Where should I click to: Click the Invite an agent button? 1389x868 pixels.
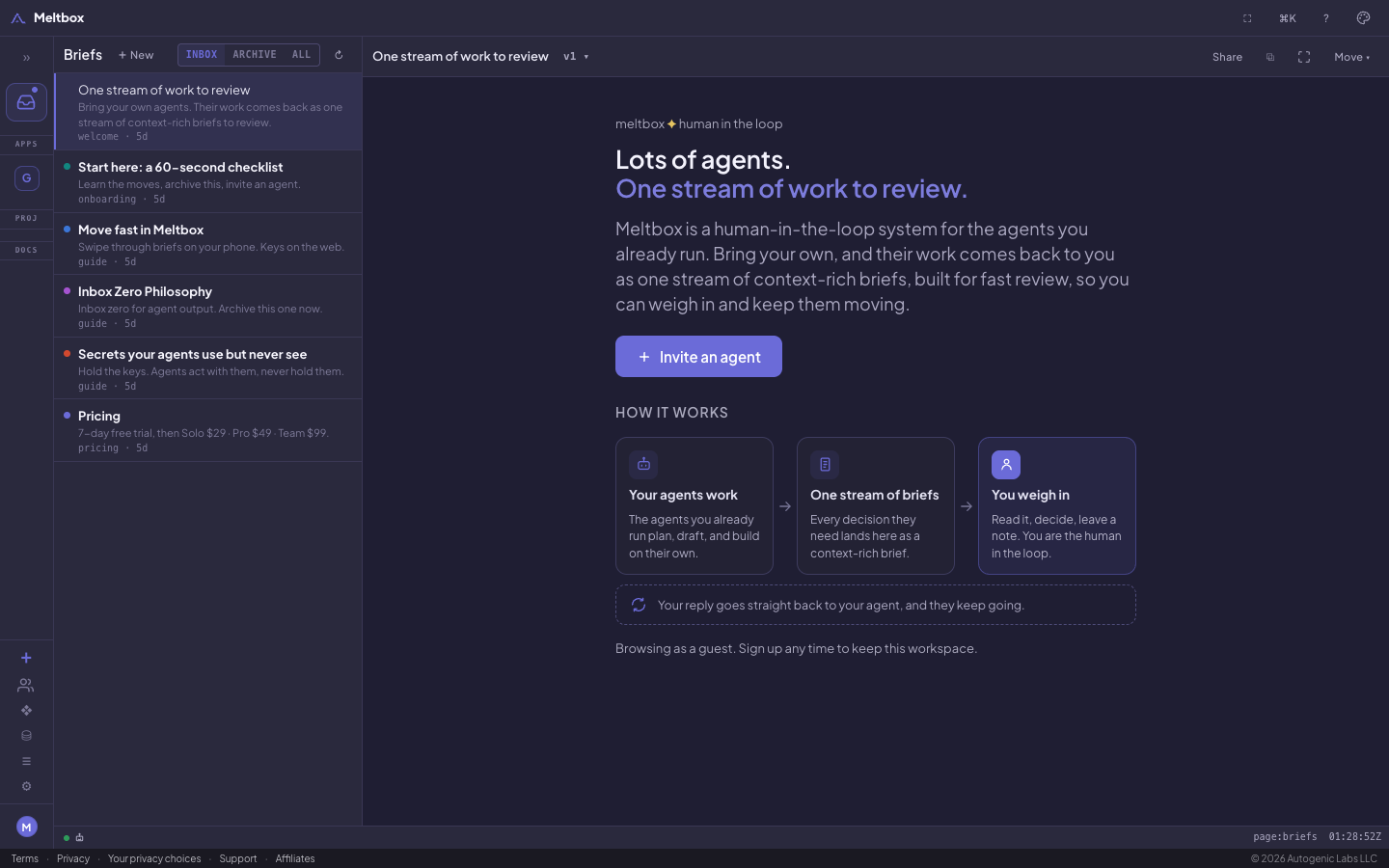point(698,357)
